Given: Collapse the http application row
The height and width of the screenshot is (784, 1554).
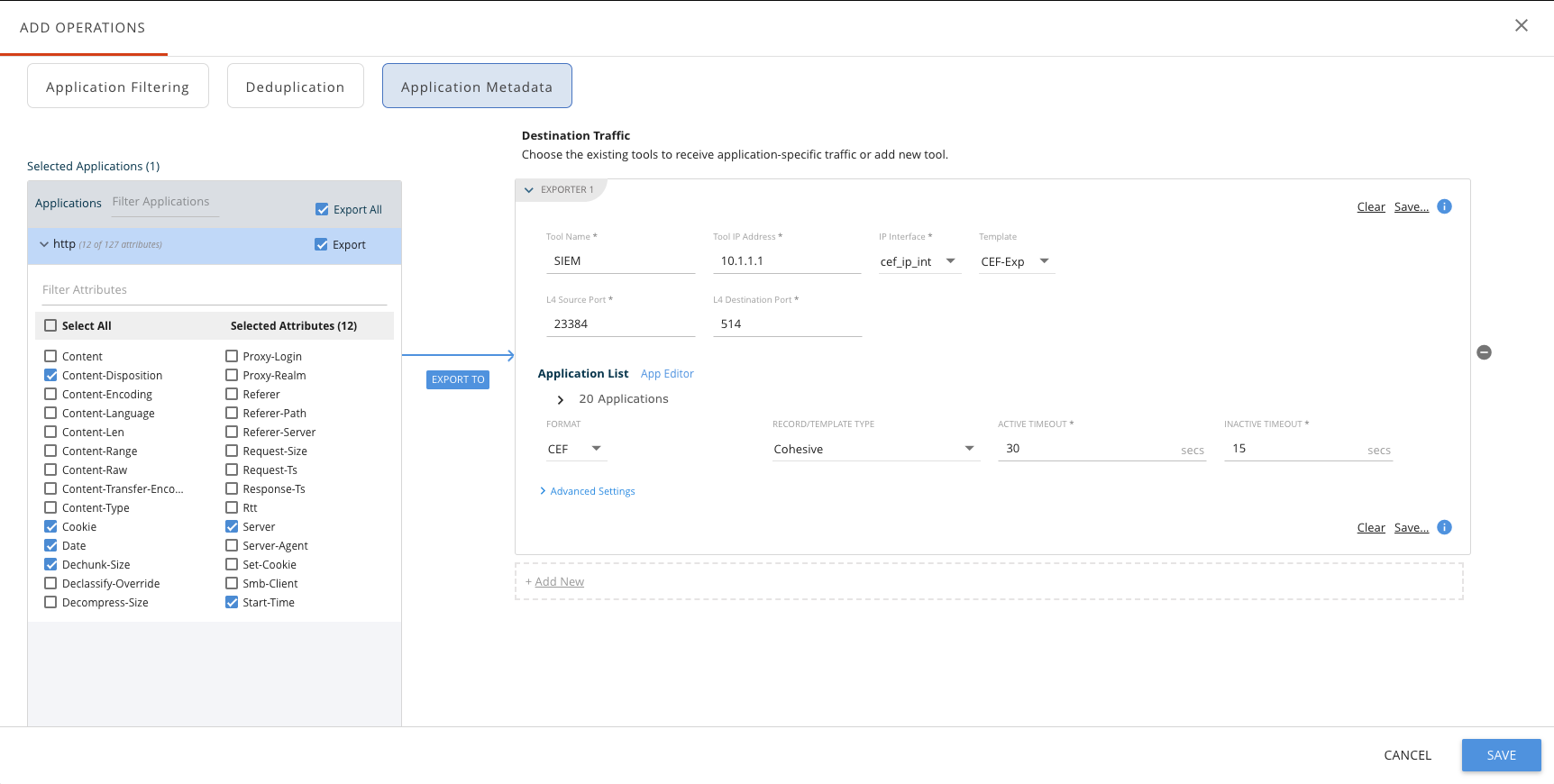Looking at the screenshot, I should coord(43,244).
